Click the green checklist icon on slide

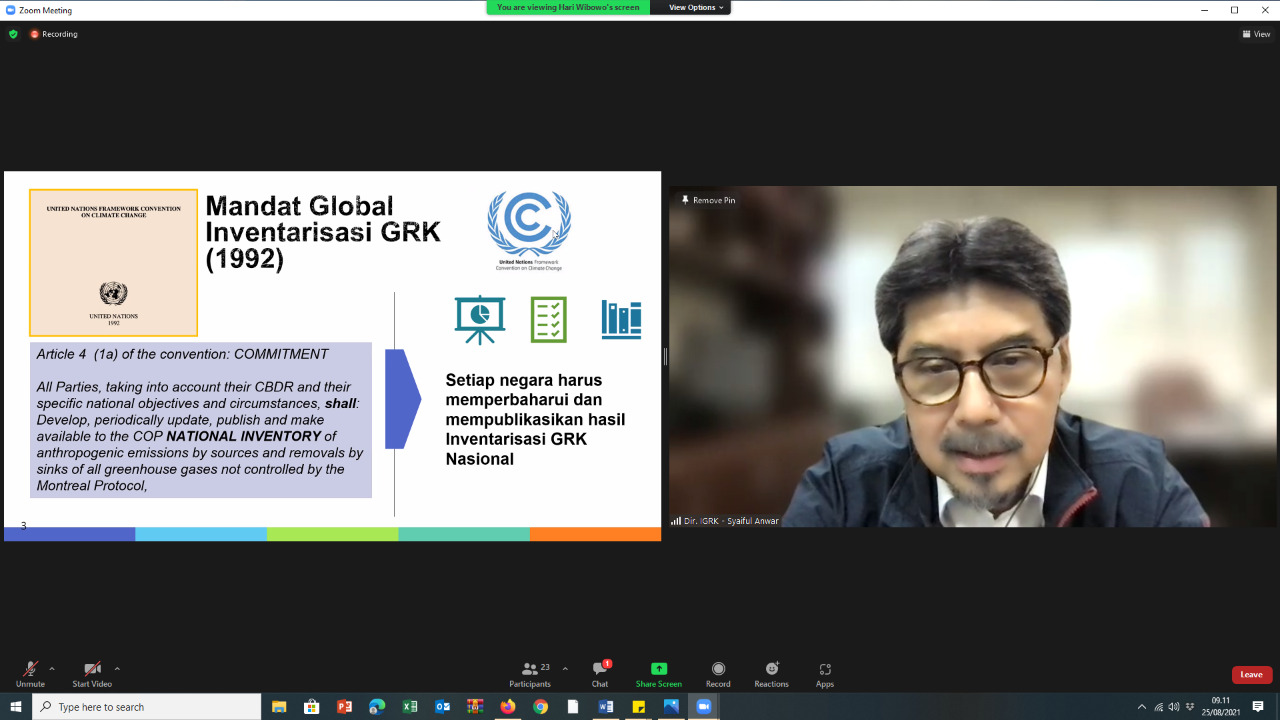click(549, 320)
